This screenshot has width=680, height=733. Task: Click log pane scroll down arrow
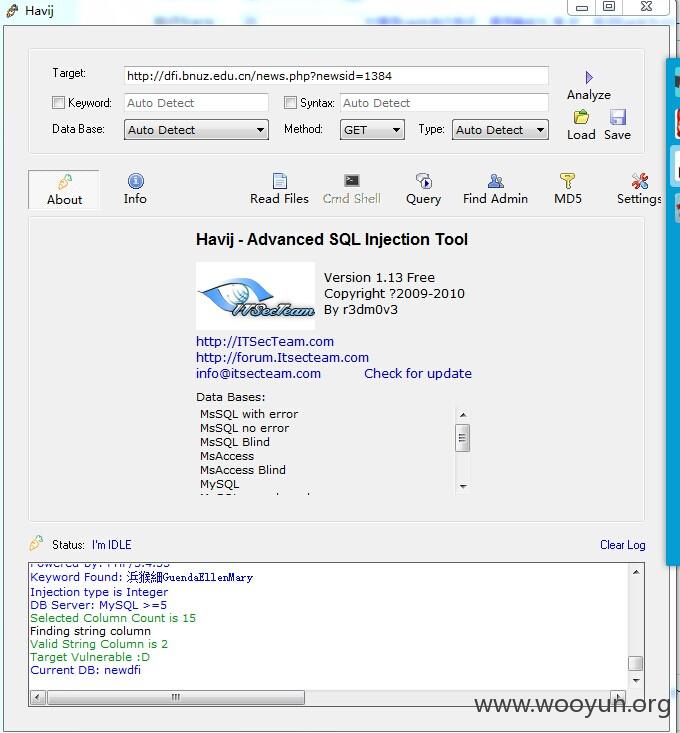pos(636,681)
